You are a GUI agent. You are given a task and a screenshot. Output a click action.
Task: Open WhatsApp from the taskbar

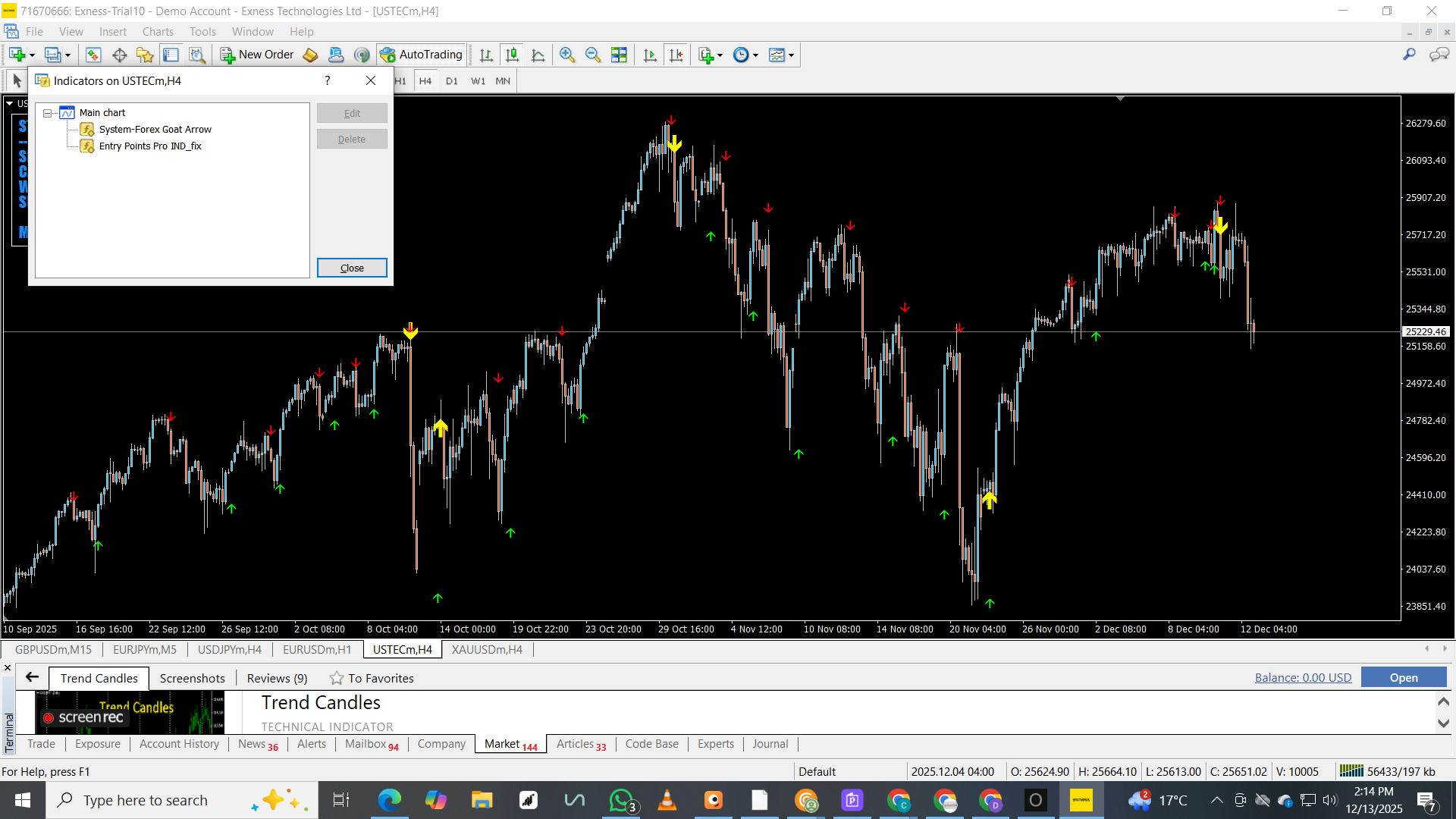coord(621,800)
